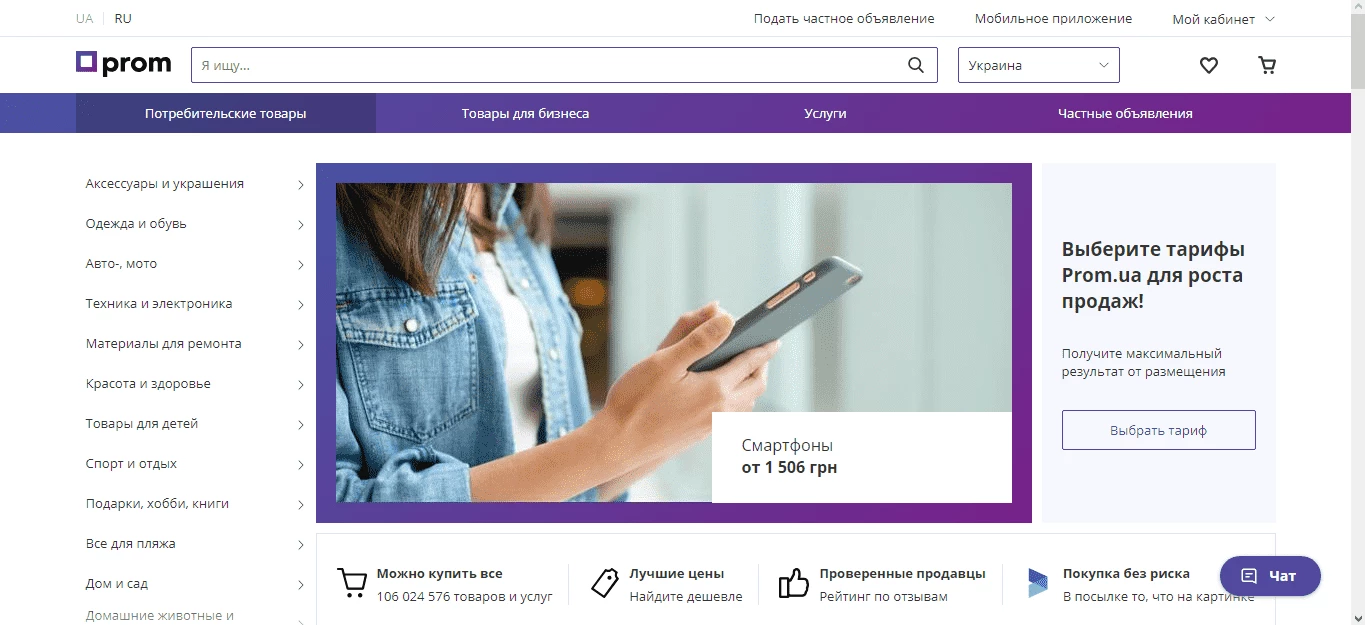Click the search magnifier icon

[x=916, y=65]
